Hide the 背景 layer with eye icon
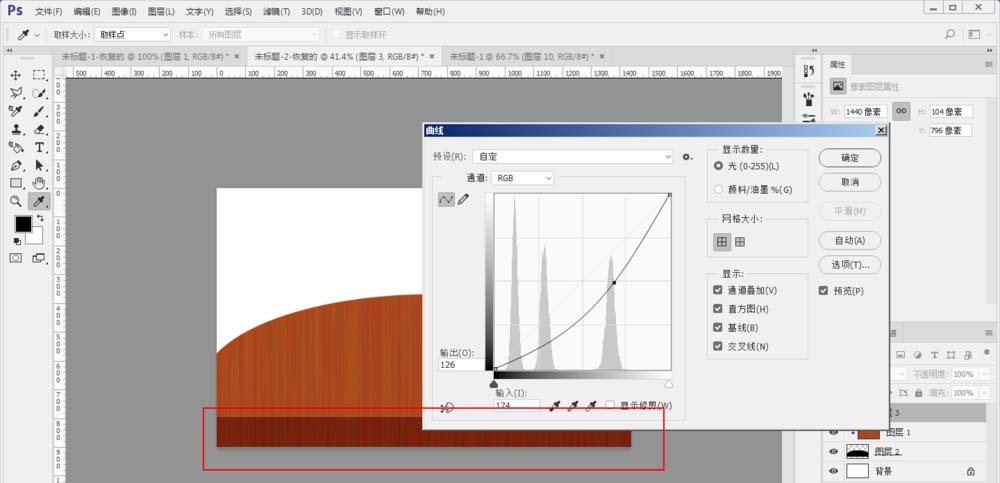This screenshot has width=1000, height=483. 833,470
